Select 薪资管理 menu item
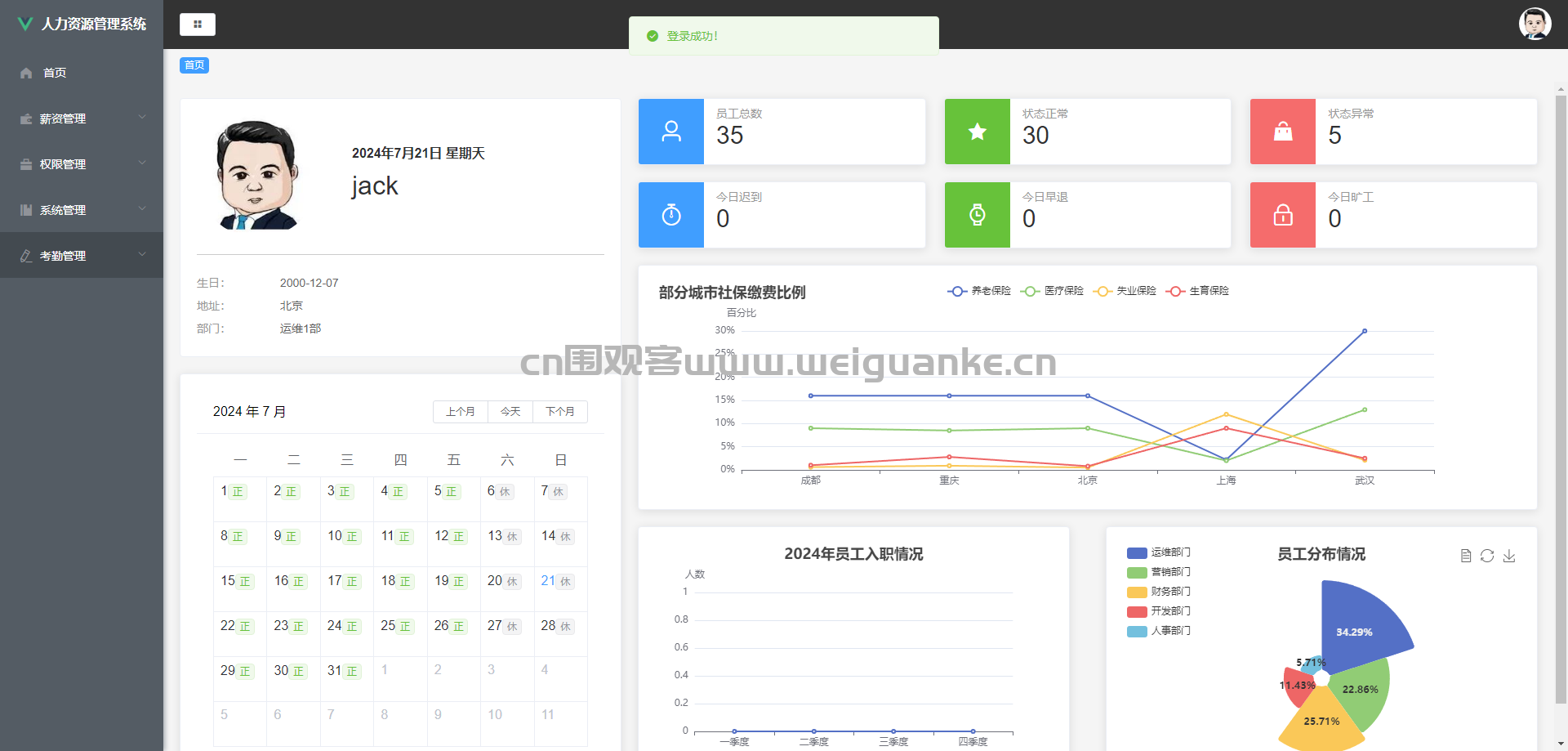The height and width of the screenshot is (751, 1568). 82,118
